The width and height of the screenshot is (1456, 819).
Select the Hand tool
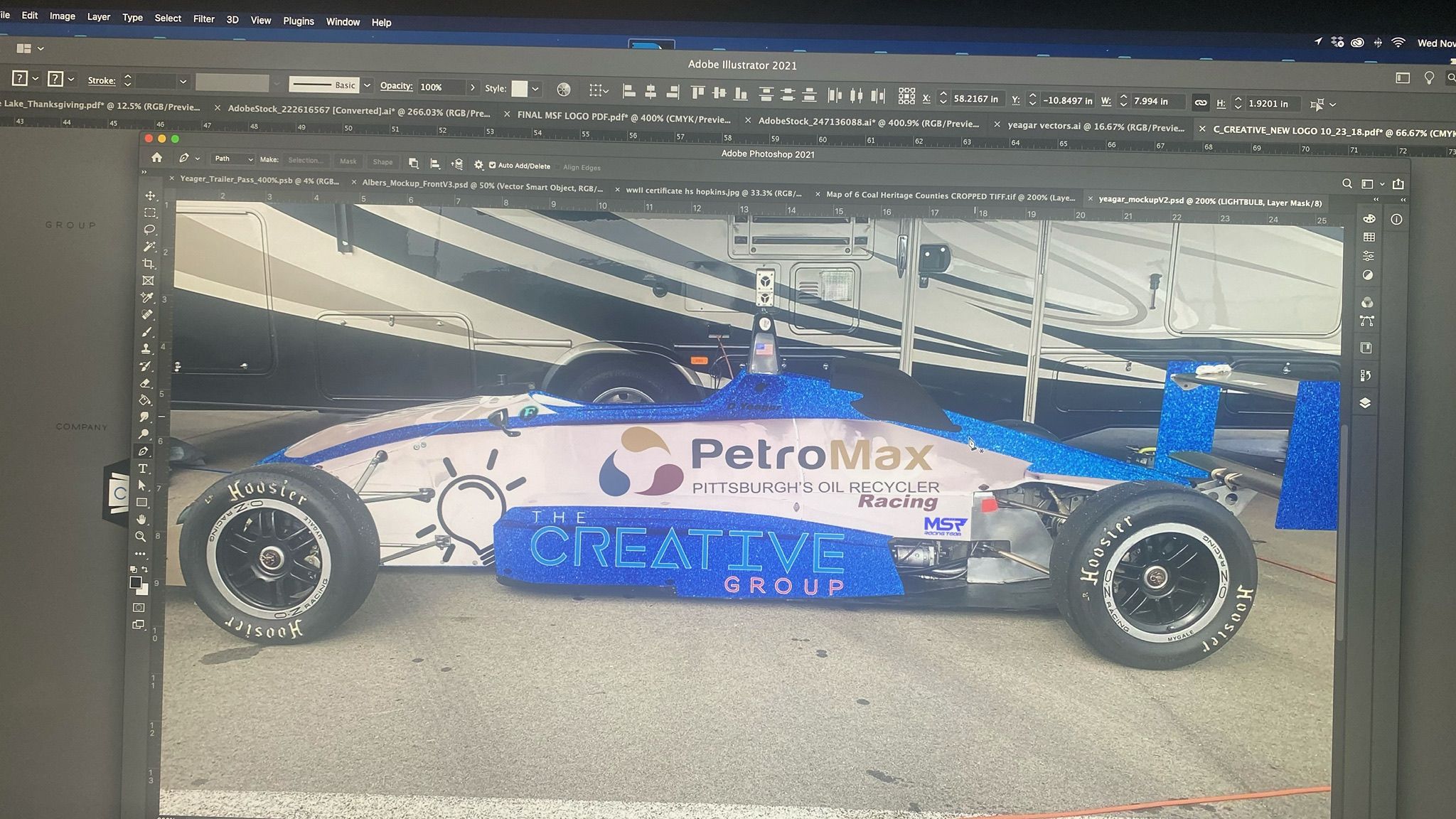click(141, 520)
